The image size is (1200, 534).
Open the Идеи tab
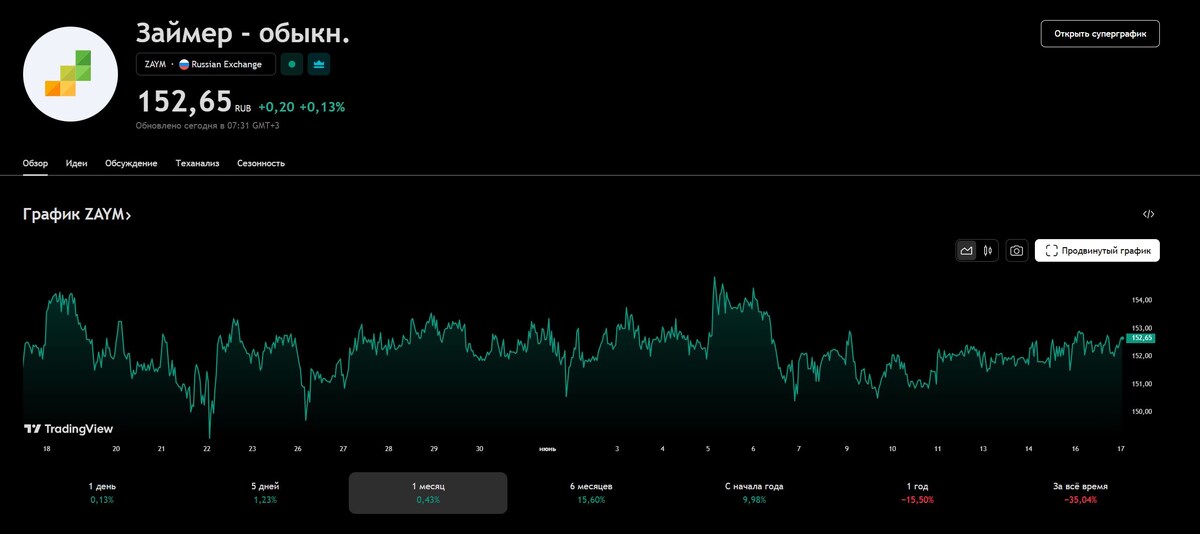pyautogui.click(x=76, y=163)
